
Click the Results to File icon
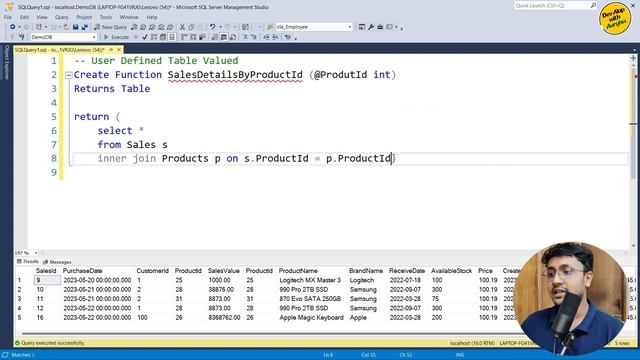[x=233, y=37]
